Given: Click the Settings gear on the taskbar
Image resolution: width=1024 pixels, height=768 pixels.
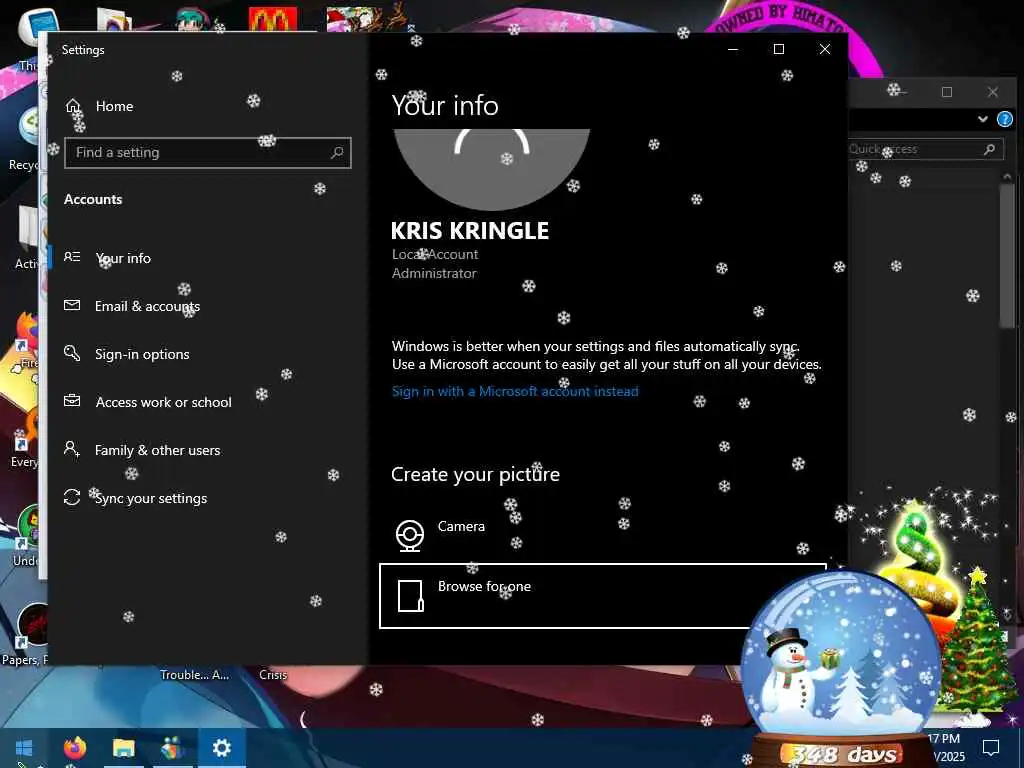Looking at the screenshot, I should tap(222, 748).
